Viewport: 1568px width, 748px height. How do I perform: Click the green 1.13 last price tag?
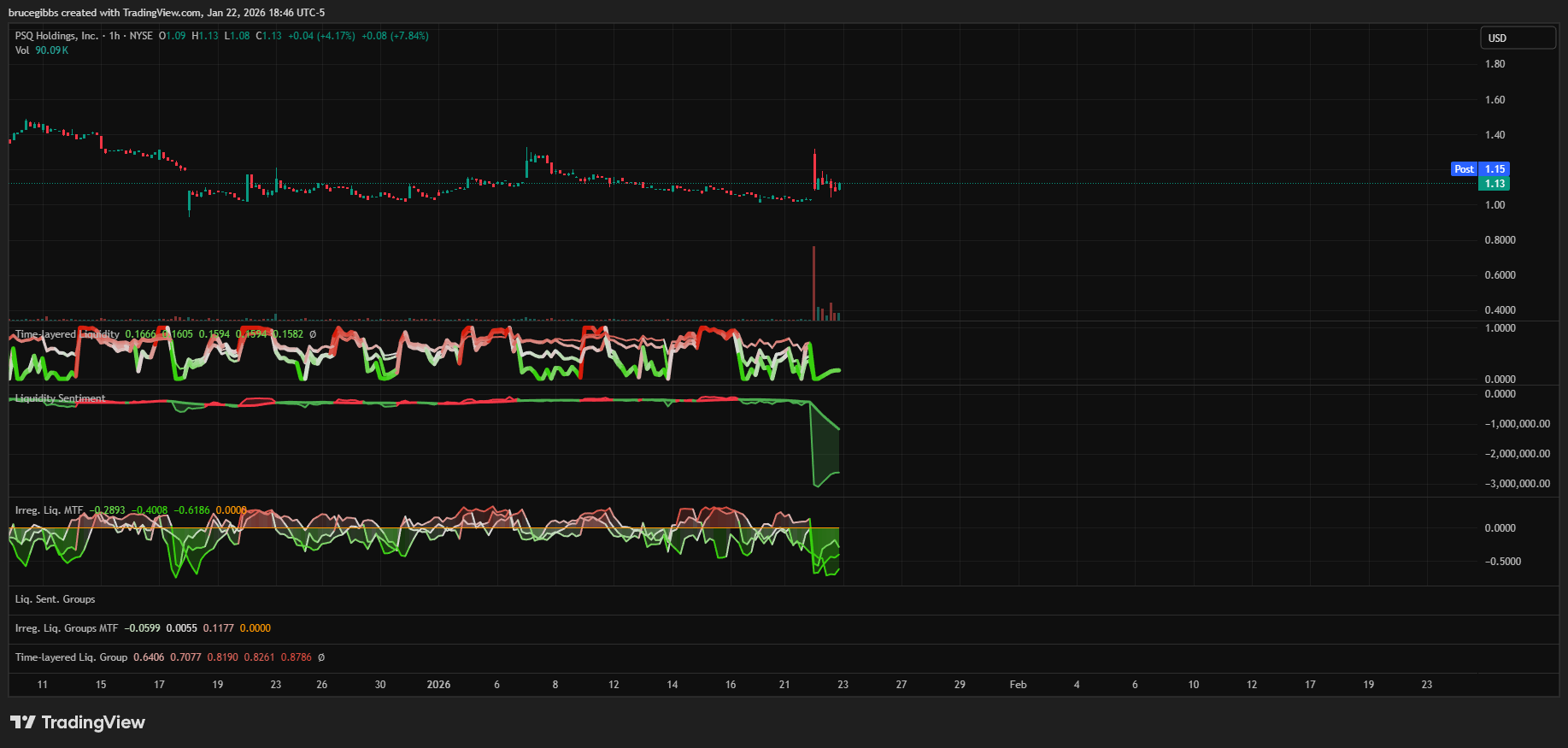pos(1494,184)
